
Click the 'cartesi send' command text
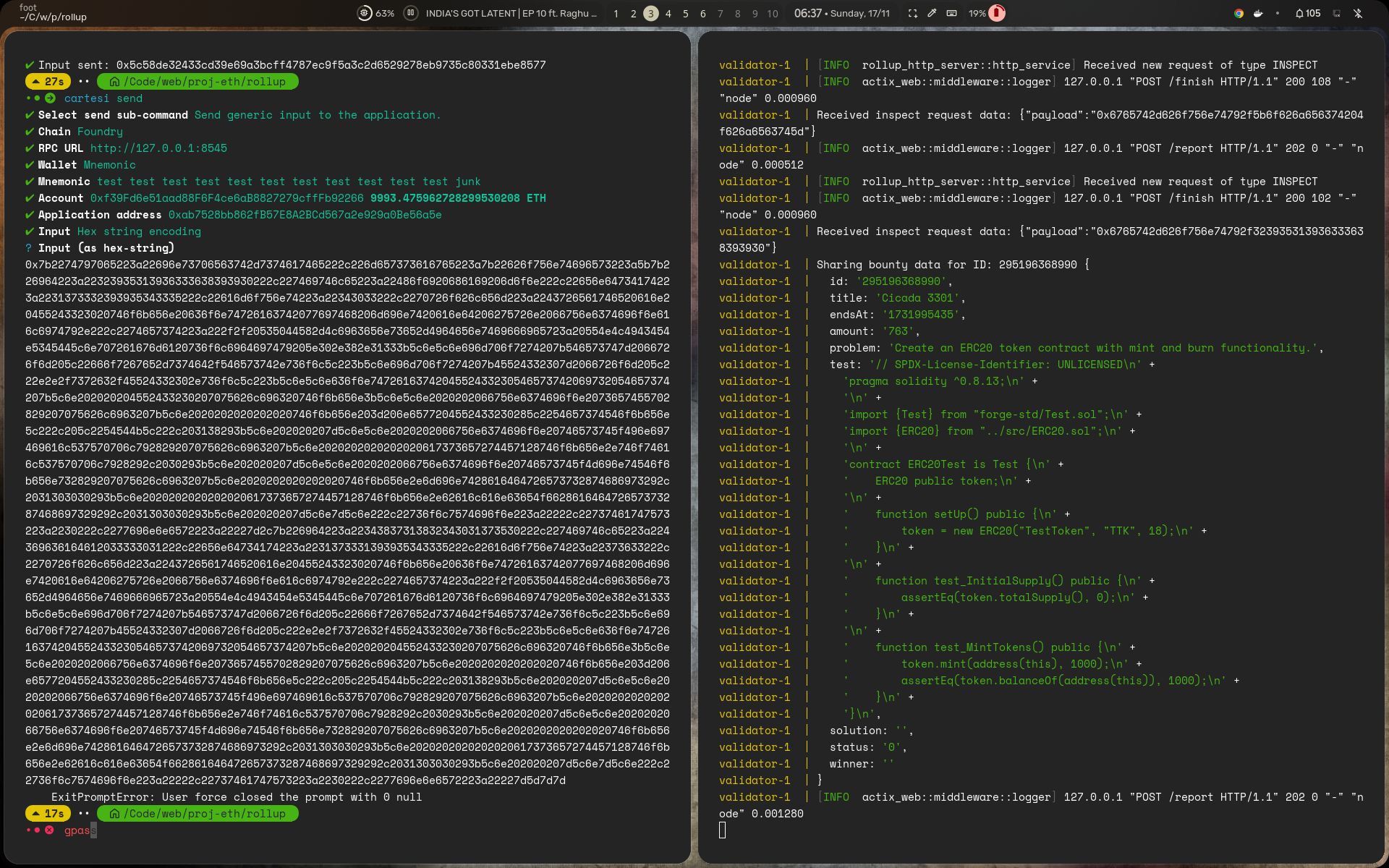pyautogui.click(x=103, y=98)
